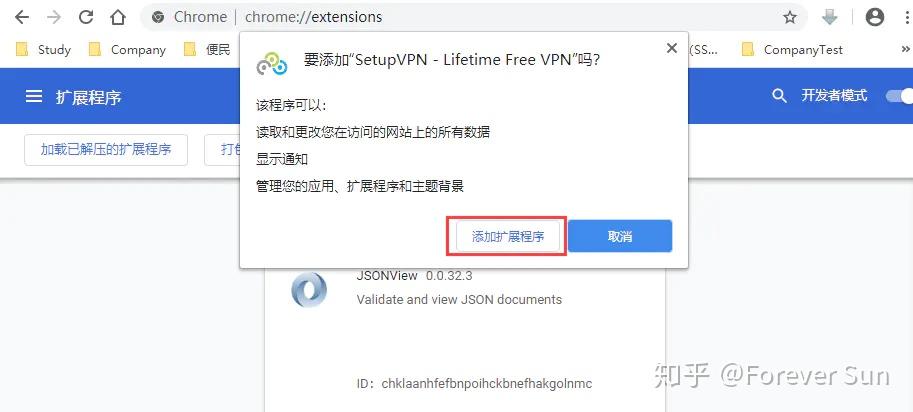Click the 添加扩展程序 button
Screen dimensions: 913x412
coord(508,236)
